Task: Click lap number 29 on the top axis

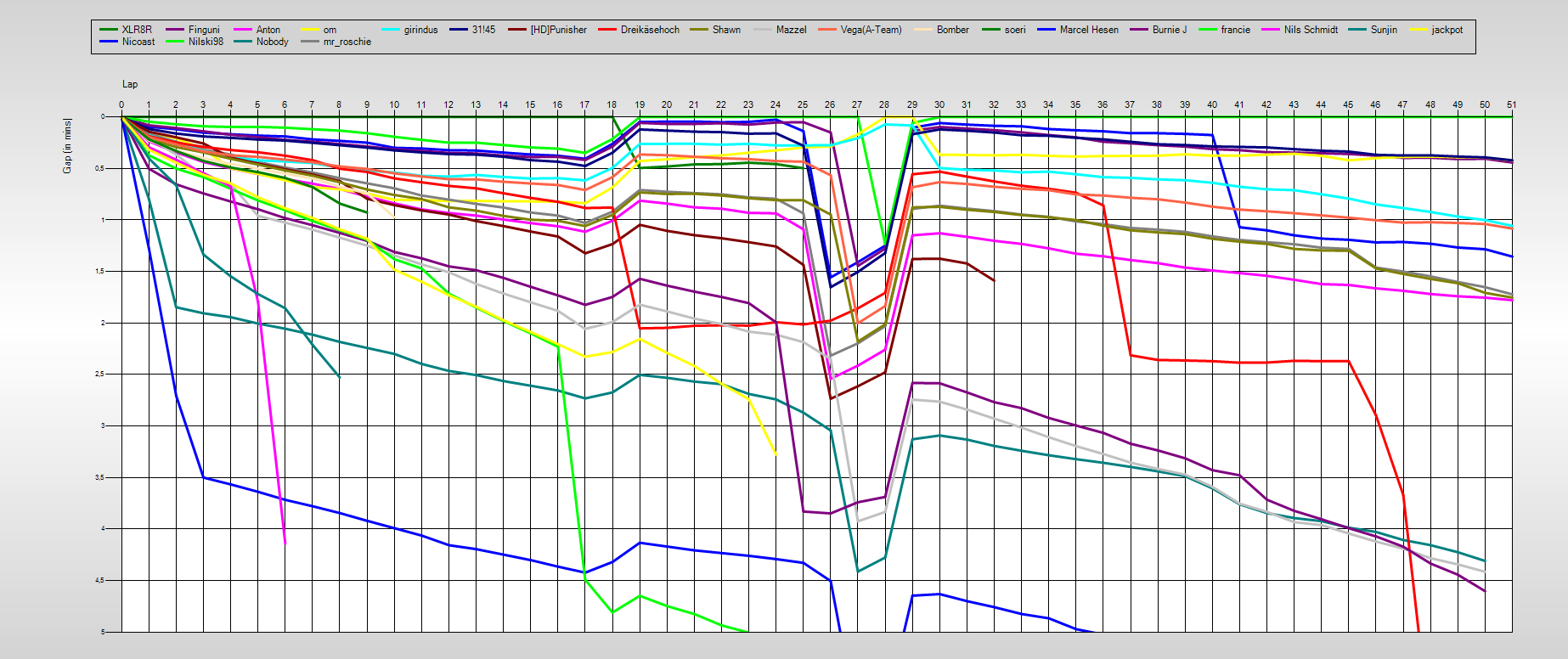Action: pos(912,104)
